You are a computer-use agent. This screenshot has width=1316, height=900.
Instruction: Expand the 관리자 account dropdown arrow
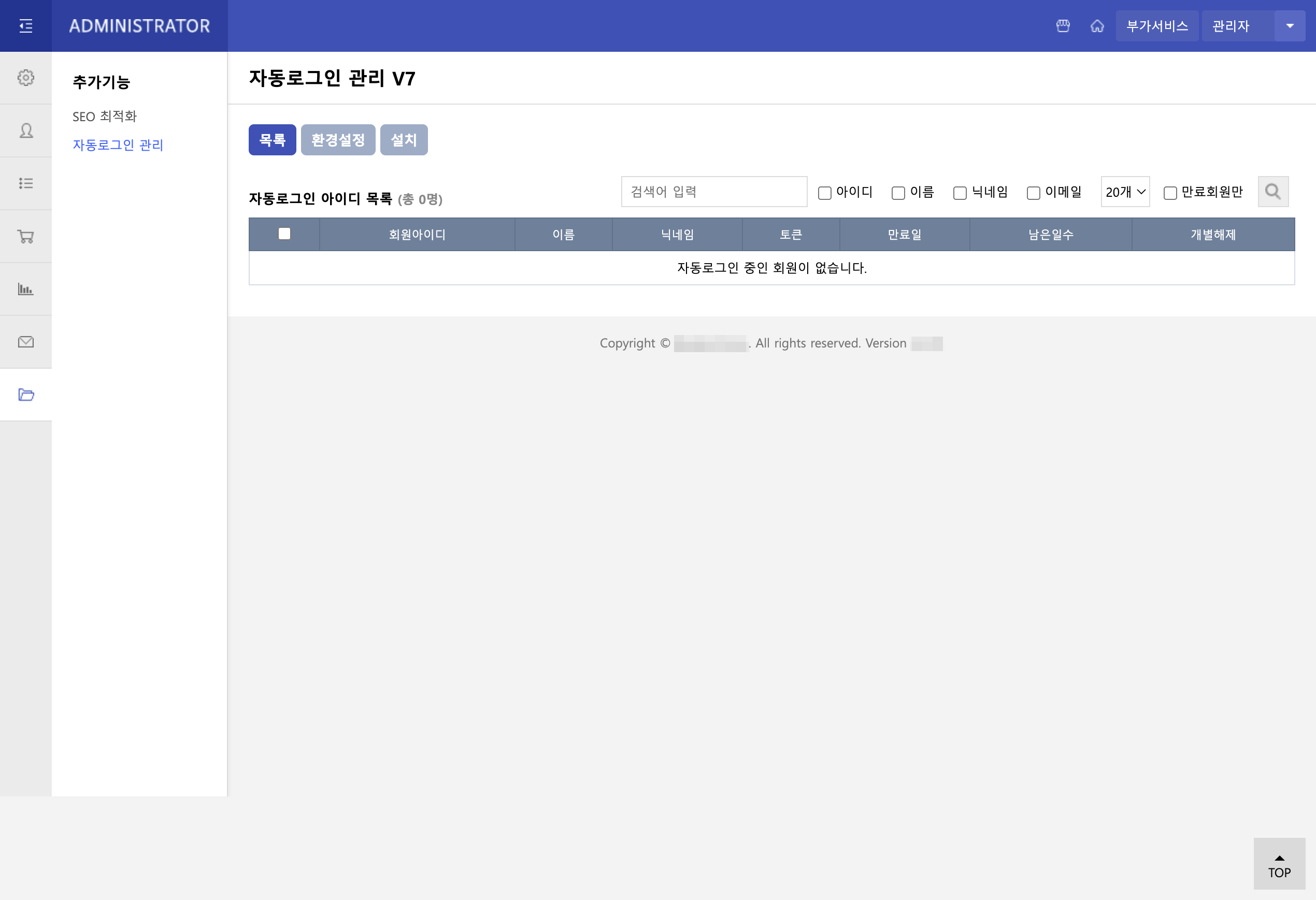click(x=1290, y=25)
